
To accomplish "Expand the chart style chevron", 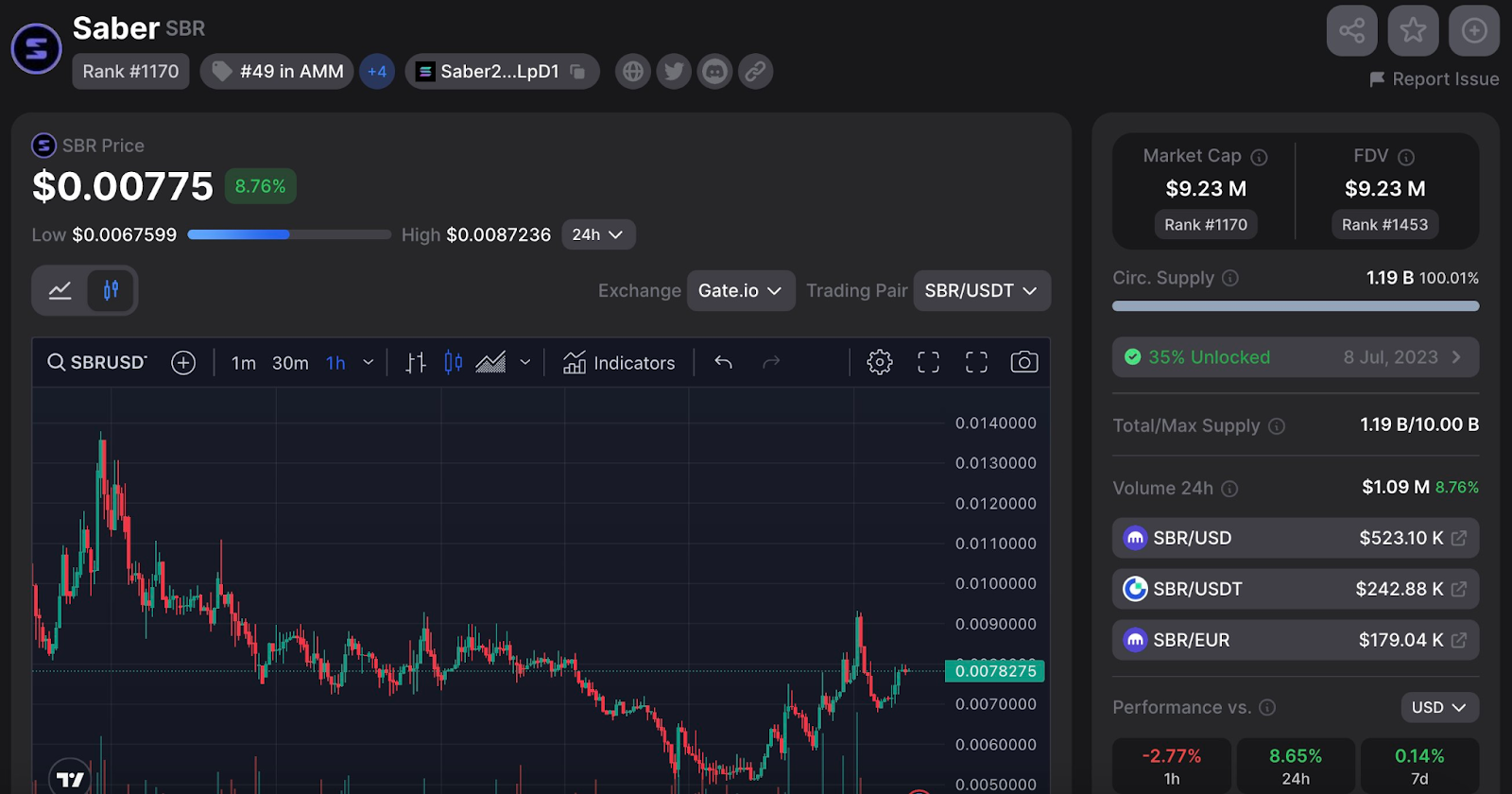I will tap(525, 363).
